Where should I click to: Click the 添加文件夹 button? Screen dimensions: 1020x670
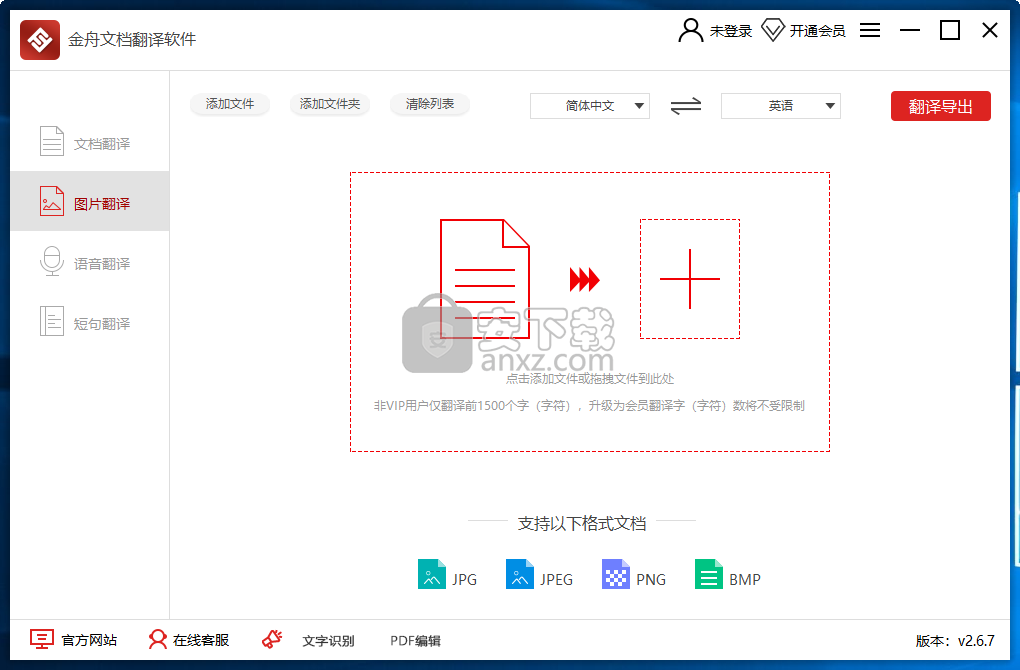point(330,104)
